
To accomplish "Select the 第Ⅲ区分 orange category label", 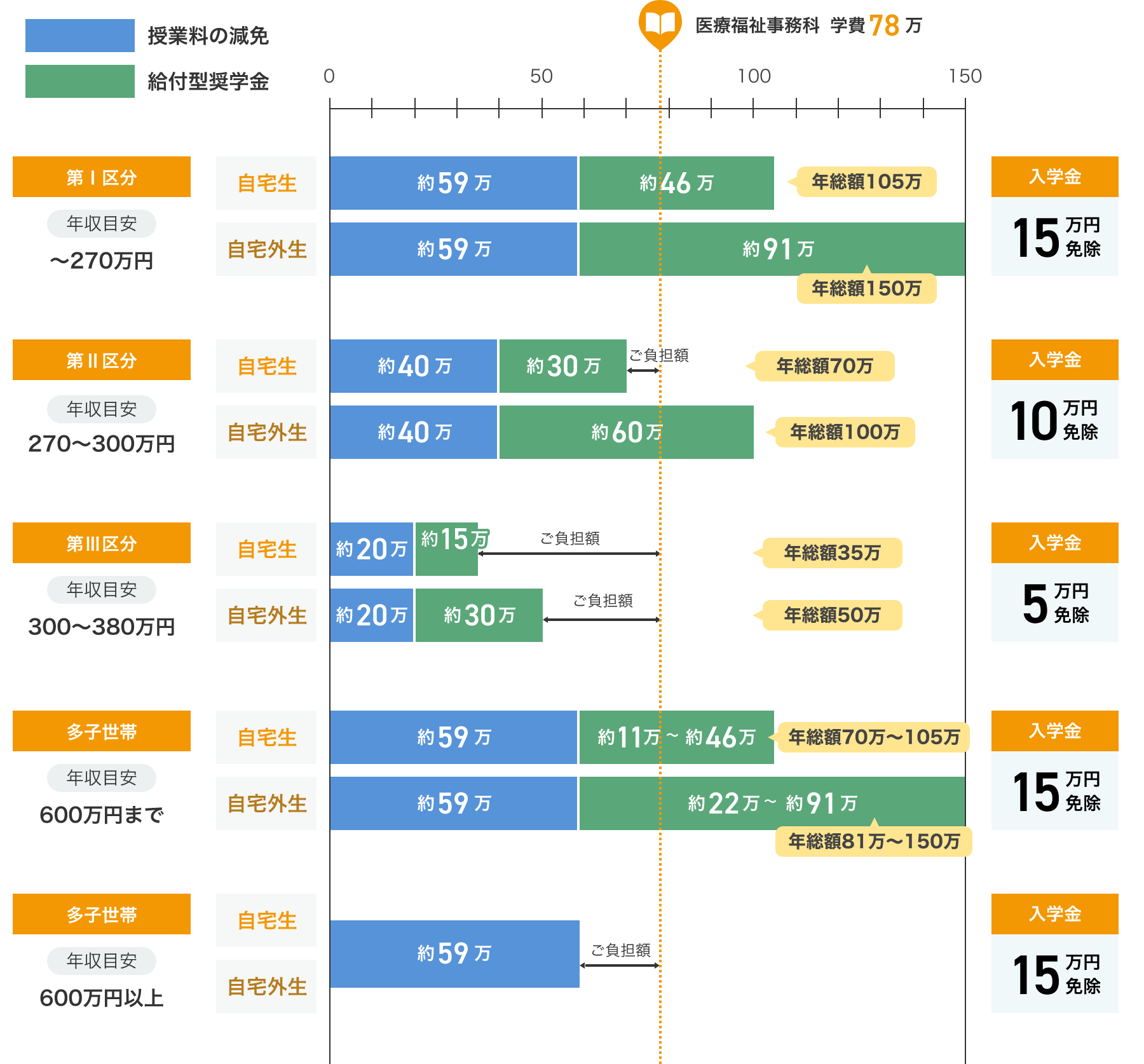I will tap(102, 543).
